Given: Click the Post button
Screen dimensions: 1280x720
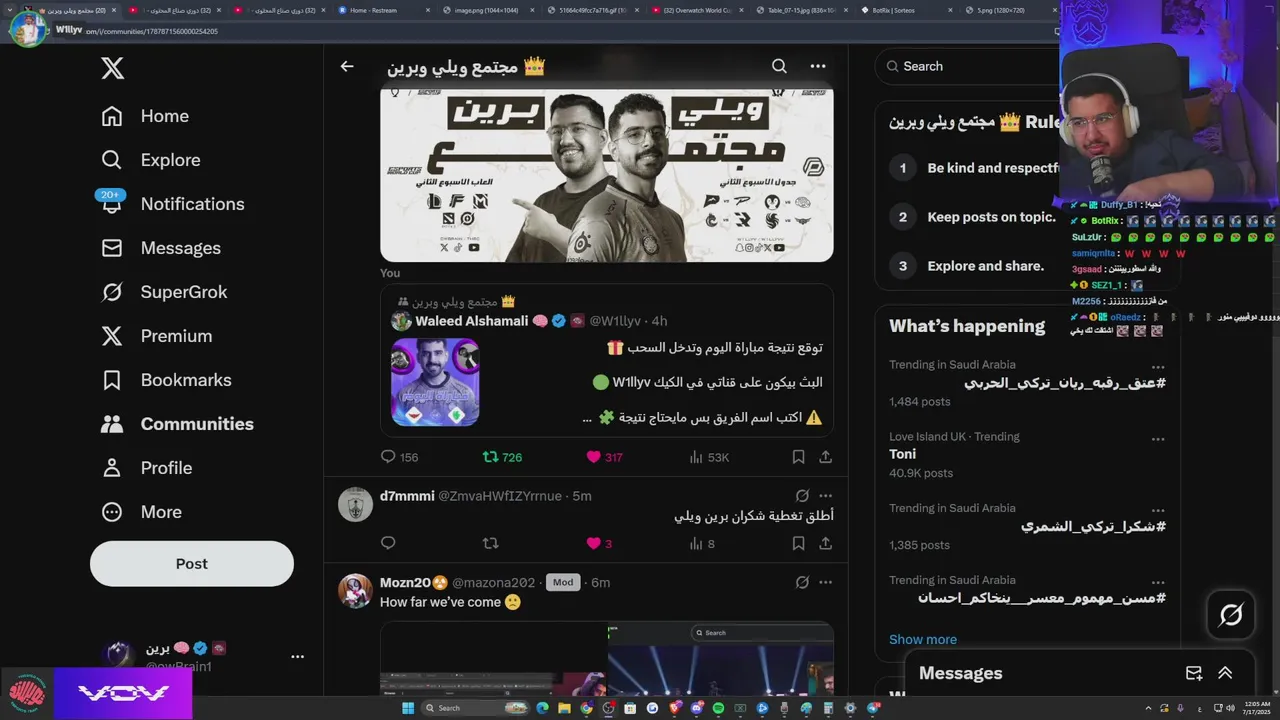Looking at the screenshot, I should pos(192,564).
